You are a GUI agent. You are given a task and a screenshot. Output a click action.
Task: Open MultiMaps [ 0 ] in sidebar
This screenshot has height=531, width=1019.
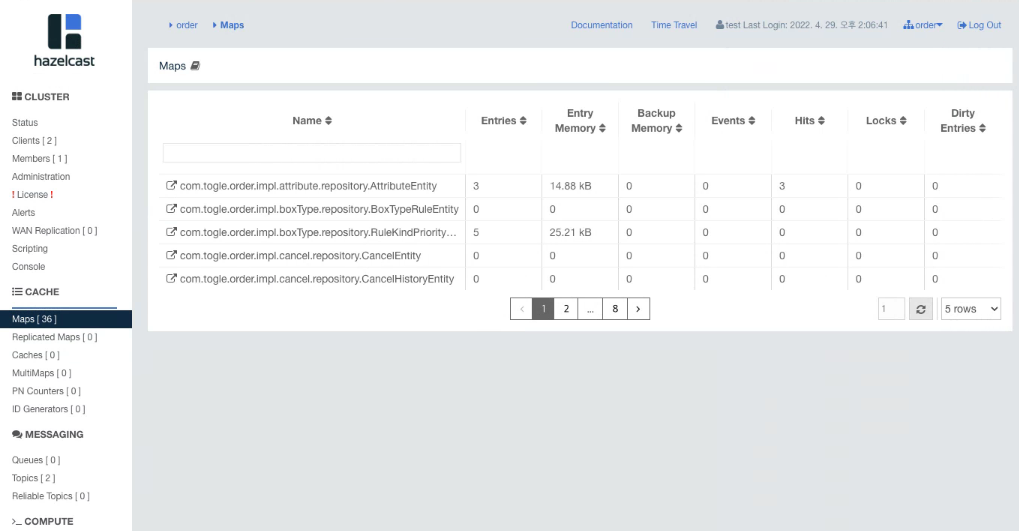tap(42, 373)
